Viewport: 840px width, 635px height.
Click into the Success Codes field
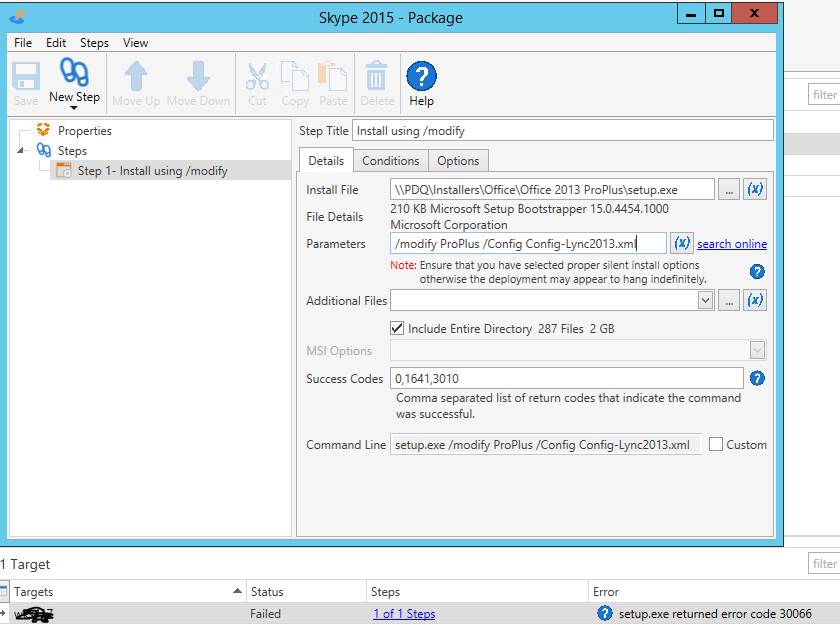click(x=566, y=378)
